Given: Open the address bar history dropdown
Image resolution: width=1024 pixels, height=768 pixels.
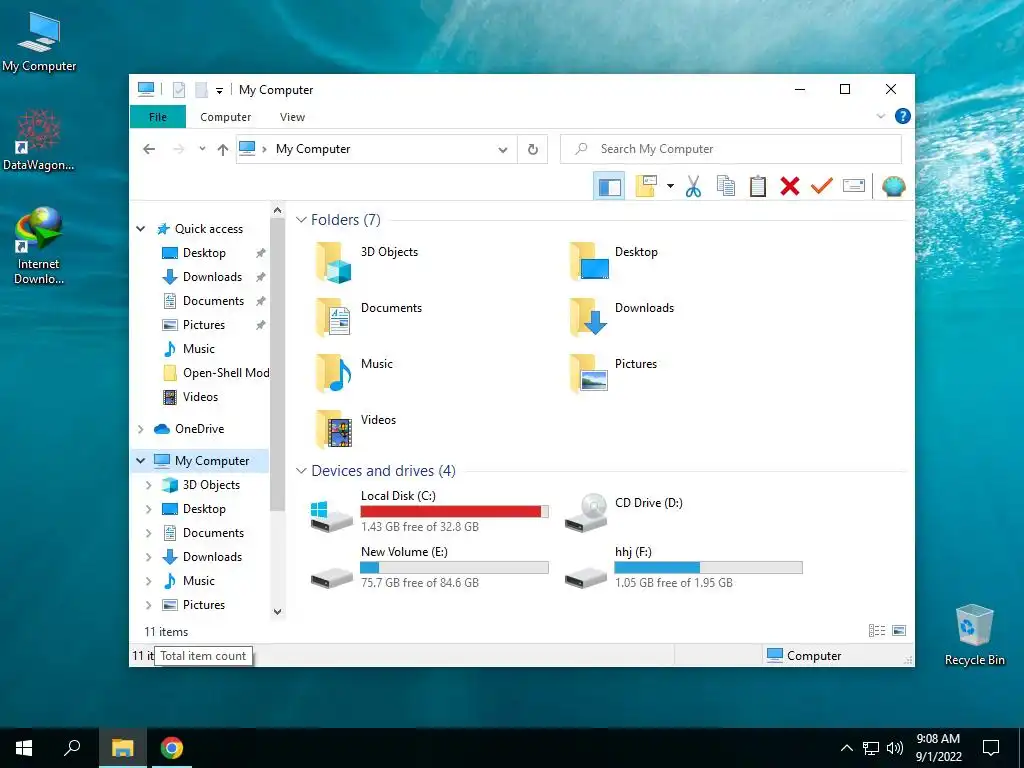Looking at the screenshot, I should click(x=503, y=150).
